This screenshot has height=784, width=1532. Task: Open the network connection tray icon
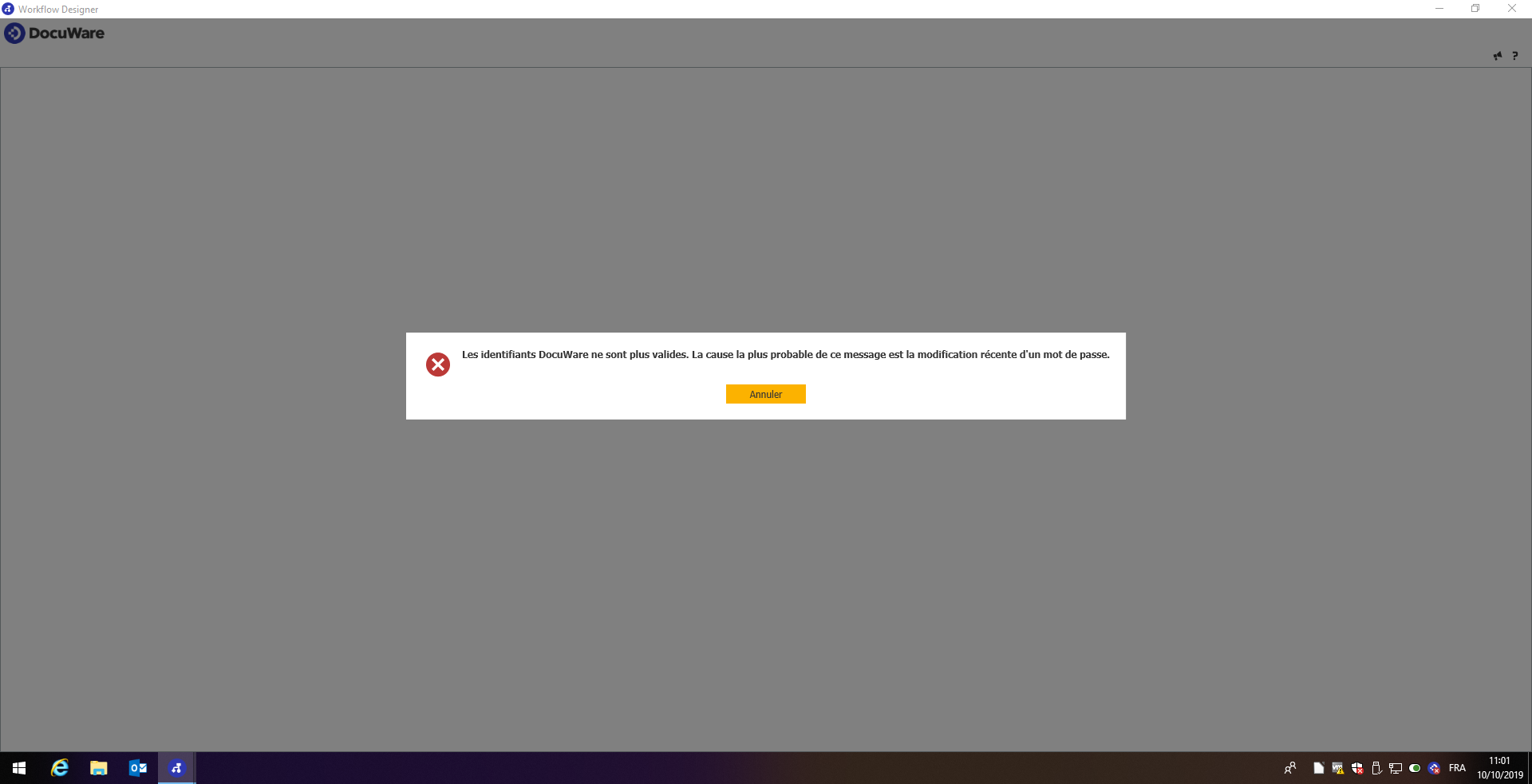(1396, 768)
